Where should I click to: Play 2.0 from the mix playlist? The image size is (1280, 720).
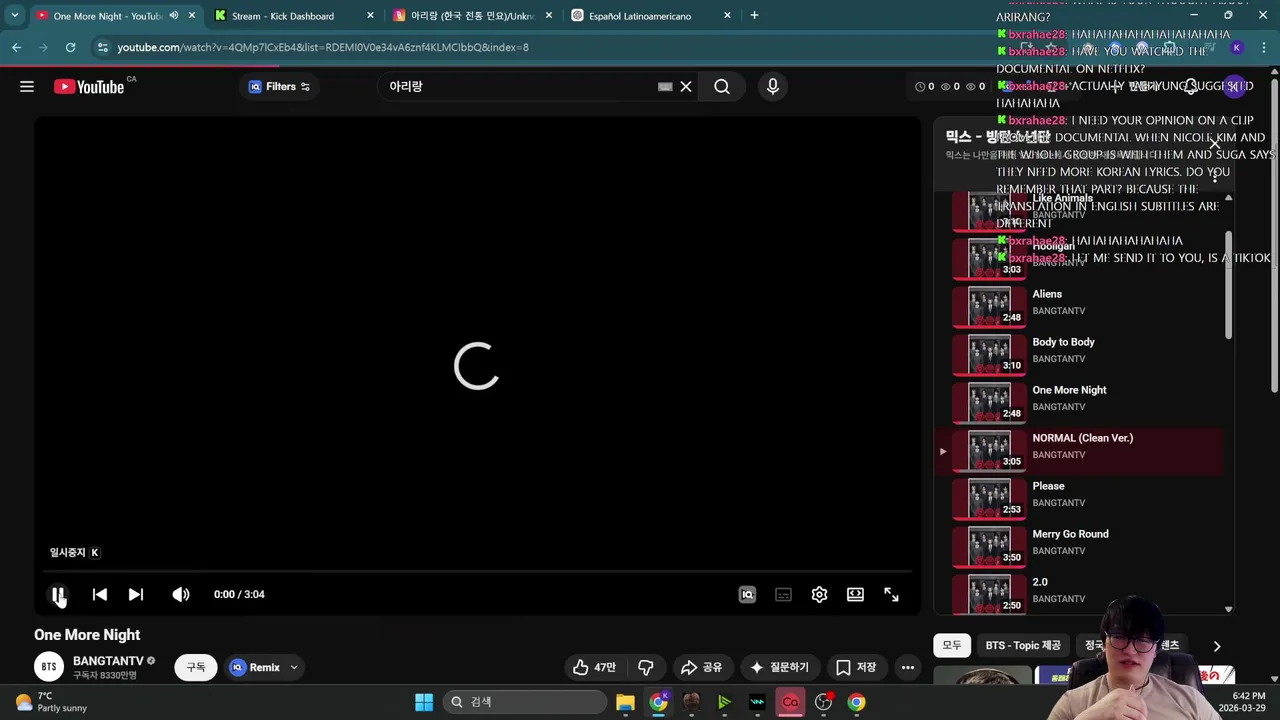point(1080,594)
